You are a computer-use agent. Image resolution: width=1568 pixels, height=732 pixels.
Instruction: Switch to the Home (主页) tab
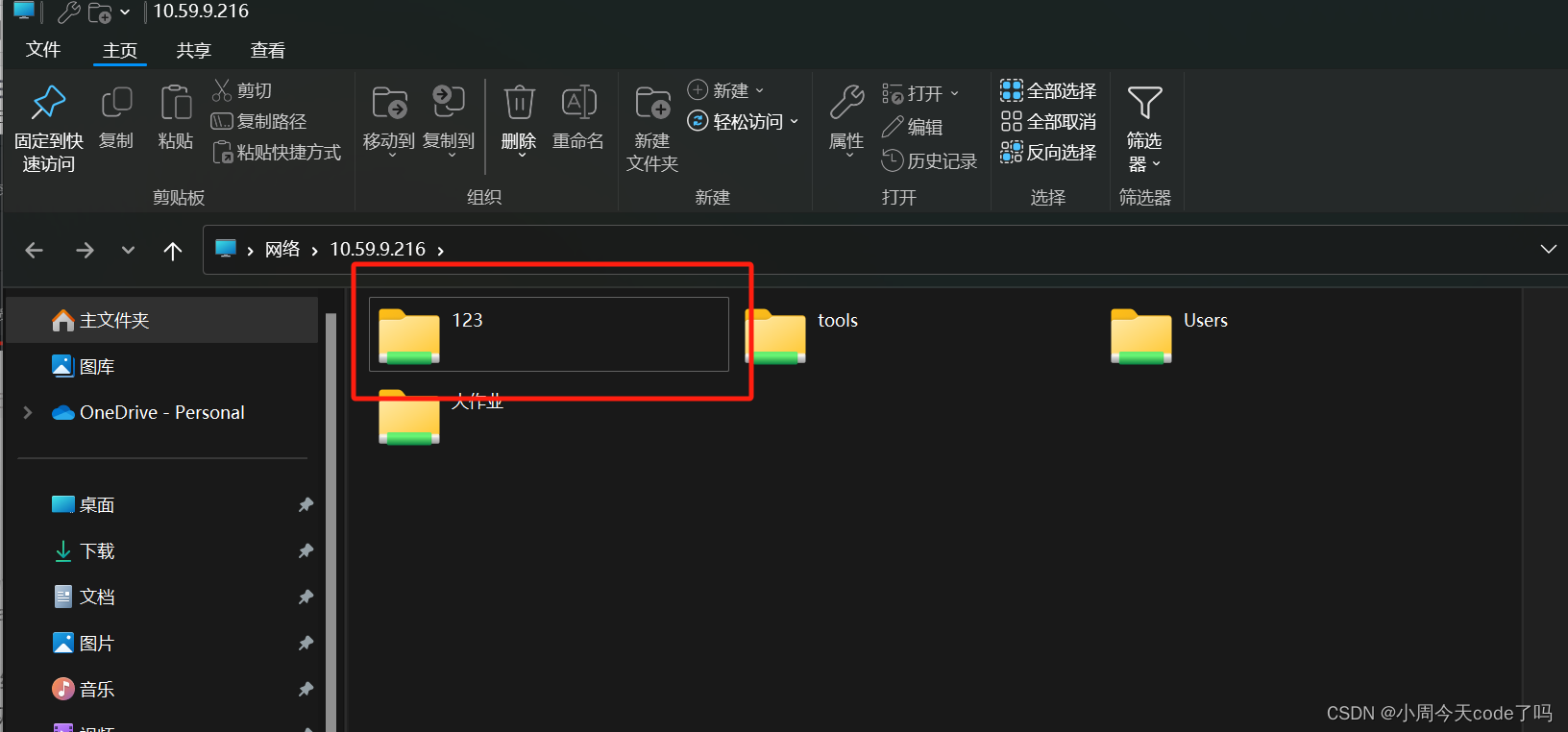(x=120, y=50)
